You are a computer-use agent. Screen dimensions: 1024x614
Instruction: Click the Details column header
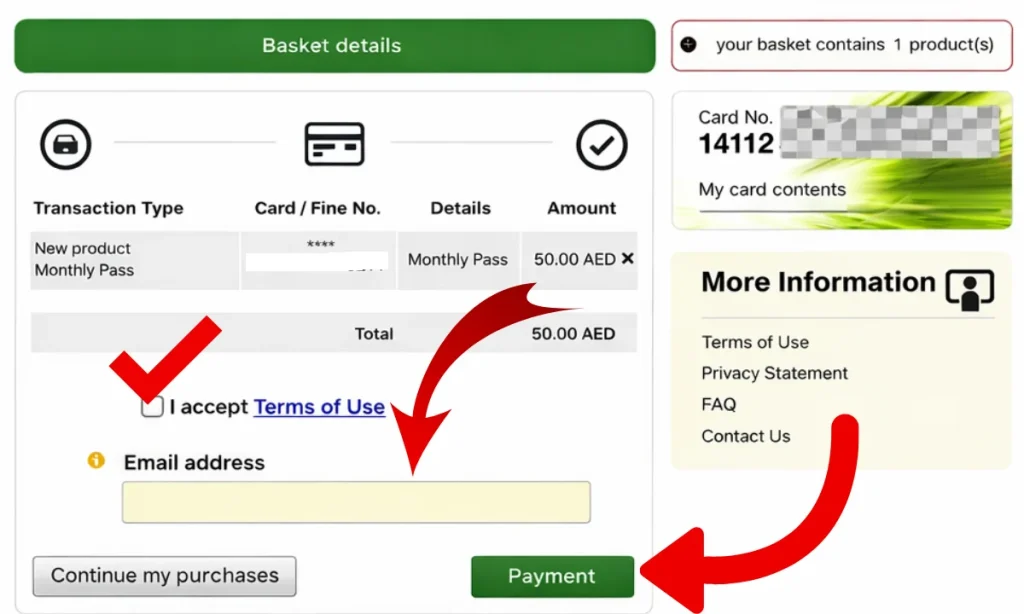click(460, 208)
